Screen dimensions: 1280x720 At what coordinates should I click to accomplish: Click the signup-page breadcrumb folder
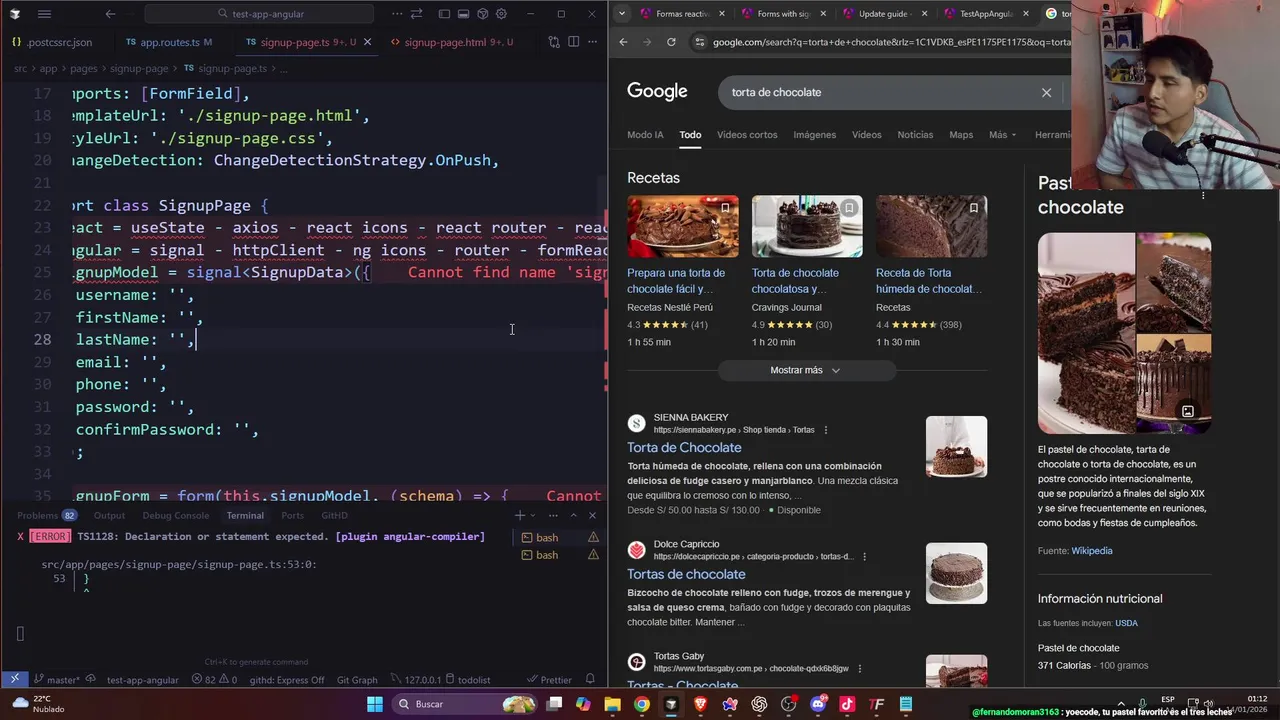(140, 68)
